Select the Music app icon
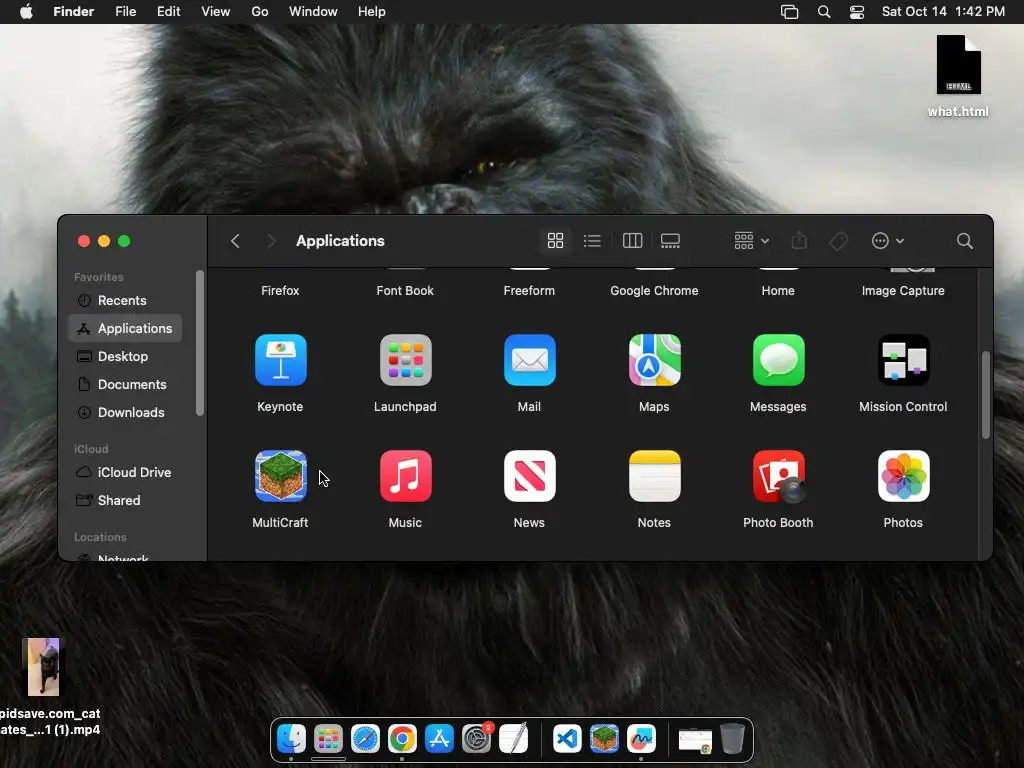 click(406, 476)
